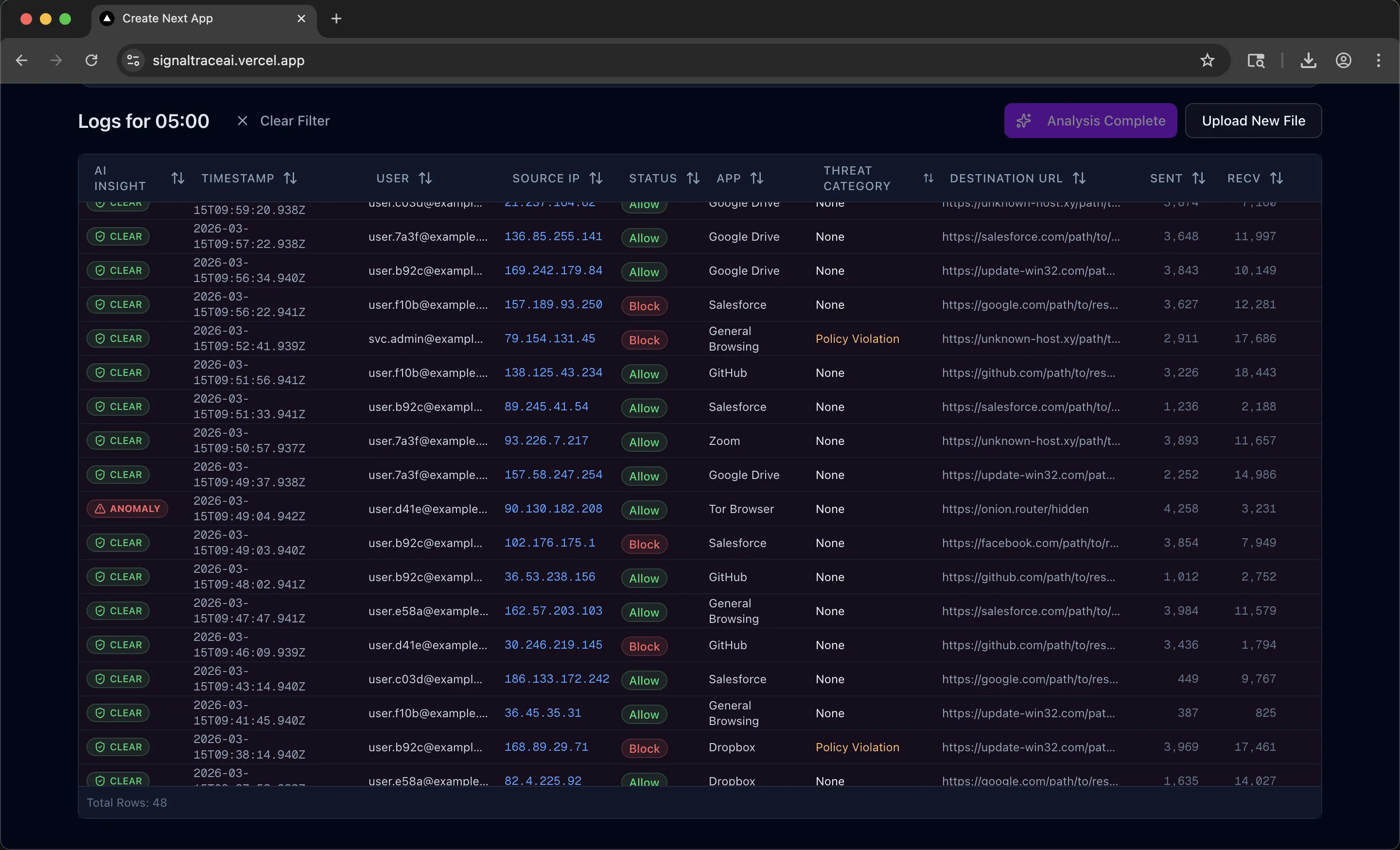This screenshot has width=1400, height=850.
Task: Toggle sorting on the RECV column
Action: [x=1278, y=178]
